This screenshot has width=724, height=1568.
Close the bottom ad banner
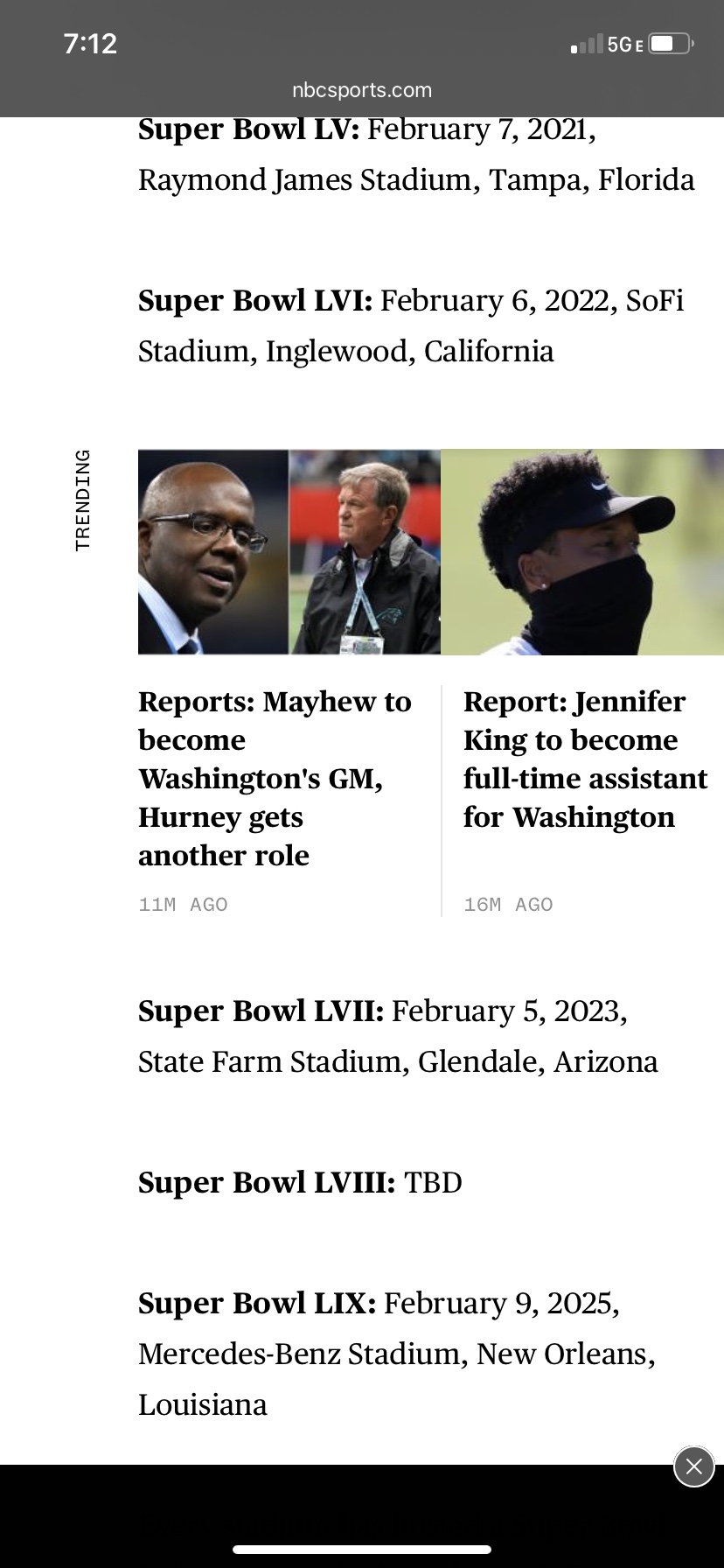[693, 1467]
